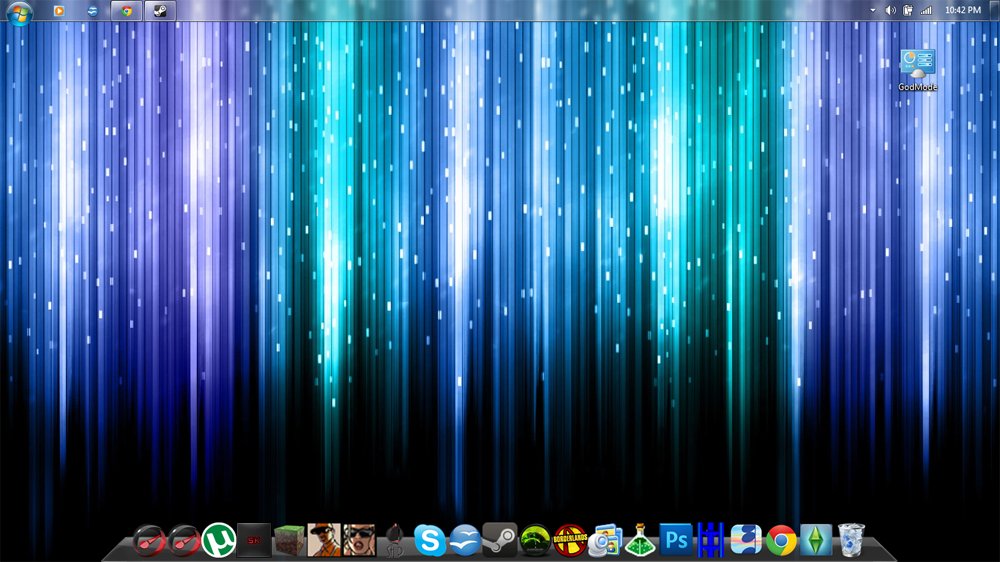This screenshot has height=562, width=1000.
Task: Open the volume speaker tray icon
Action: coord(891,10)
